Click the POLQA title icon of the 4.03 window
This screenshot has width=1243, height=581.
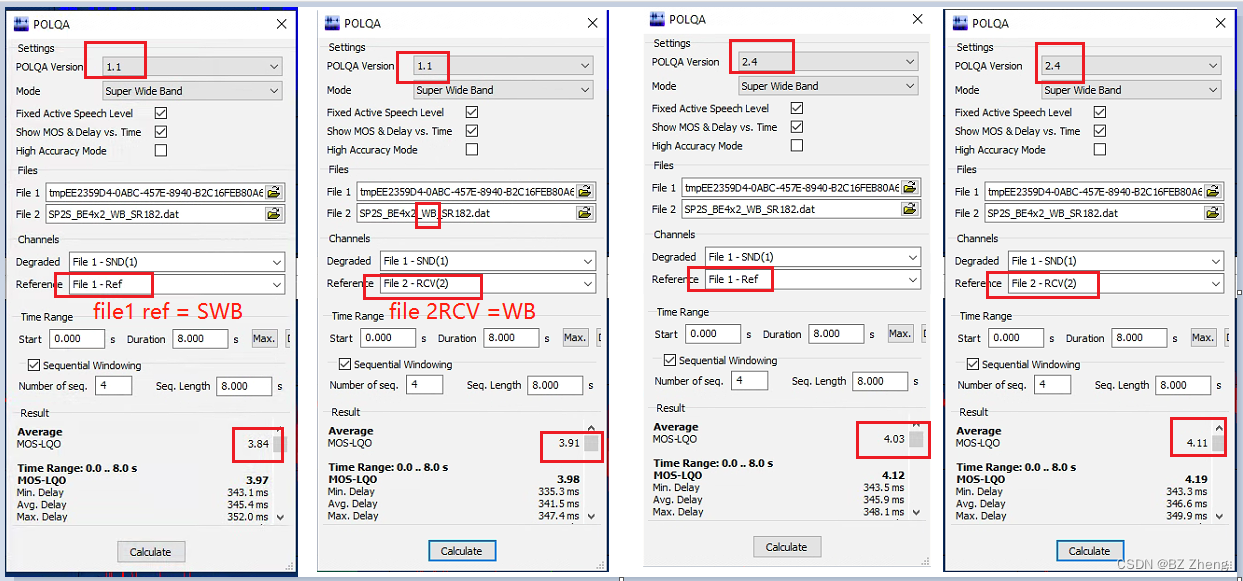658,19
